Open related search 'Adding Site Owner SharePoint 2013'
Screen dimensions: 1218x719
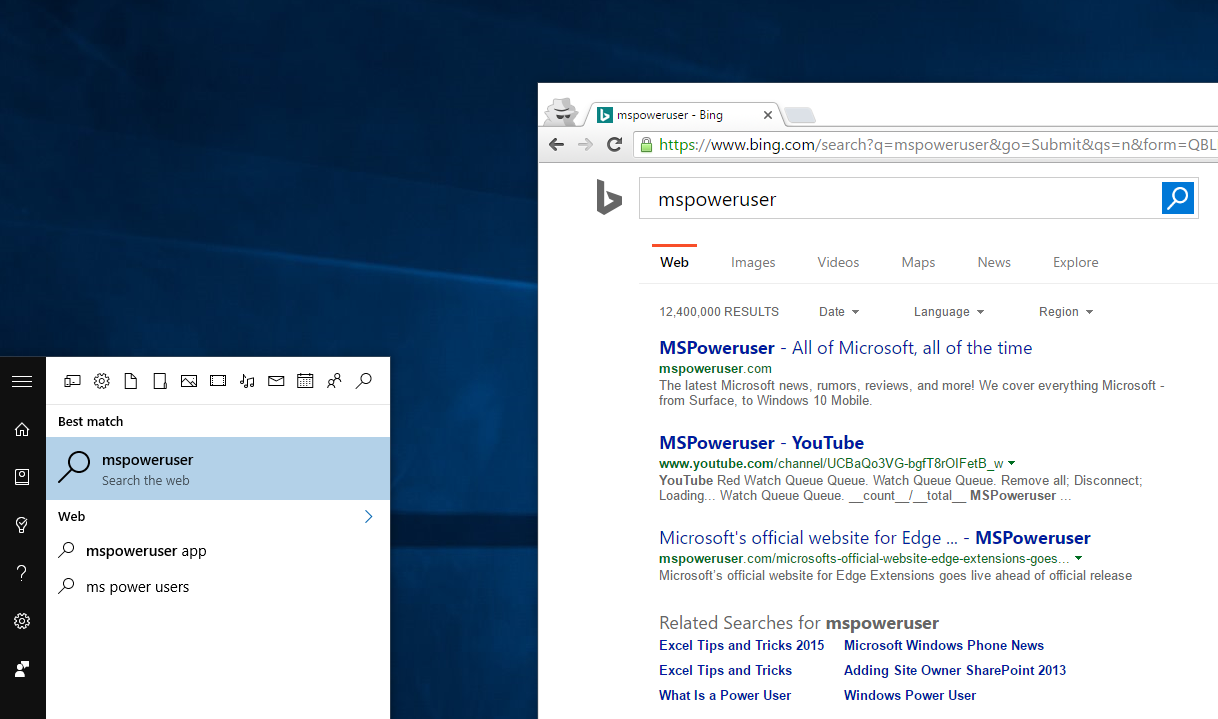point(955,670)
